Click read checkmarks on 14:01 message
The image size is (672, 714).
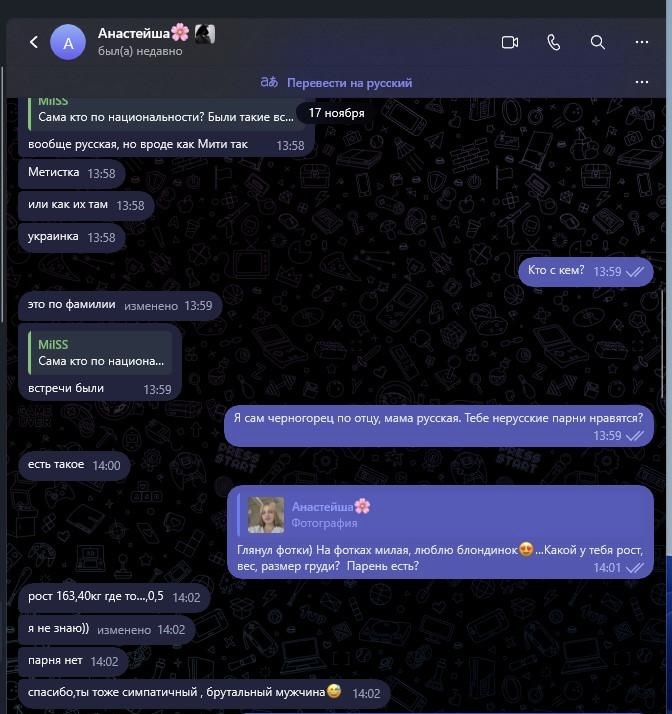[635, 567]
